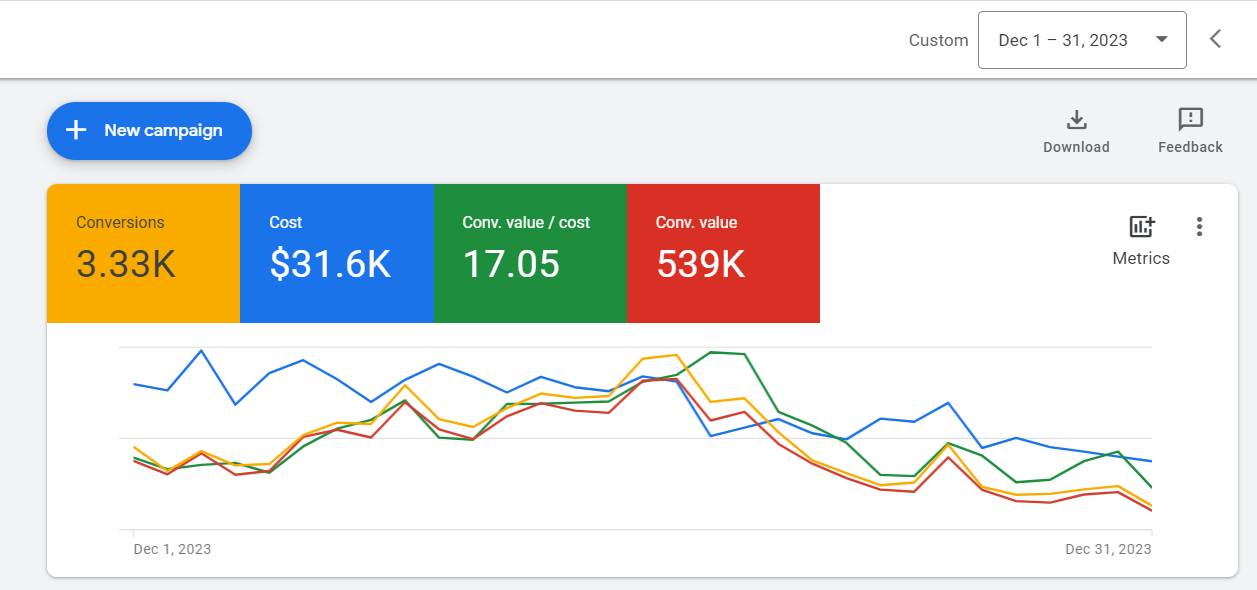The height and width of the screenshot is (590, 1257).
Task: Click the New campaign button
Action: 149,131
